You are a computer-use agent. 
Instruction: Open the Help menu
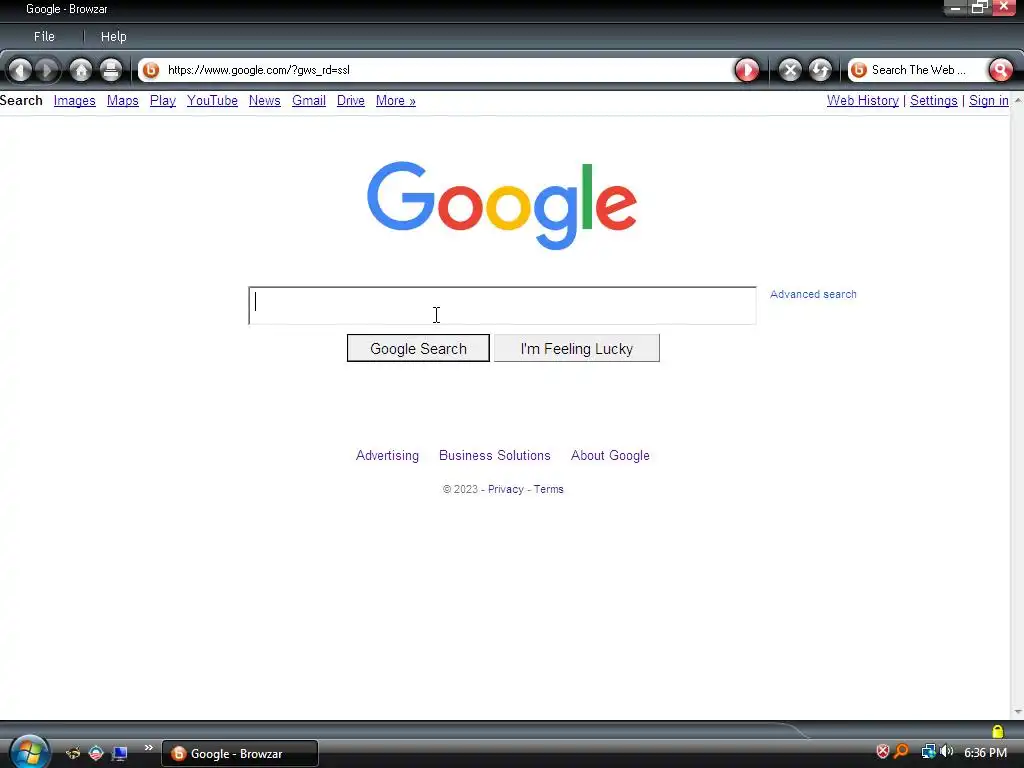tap(114, 37)
